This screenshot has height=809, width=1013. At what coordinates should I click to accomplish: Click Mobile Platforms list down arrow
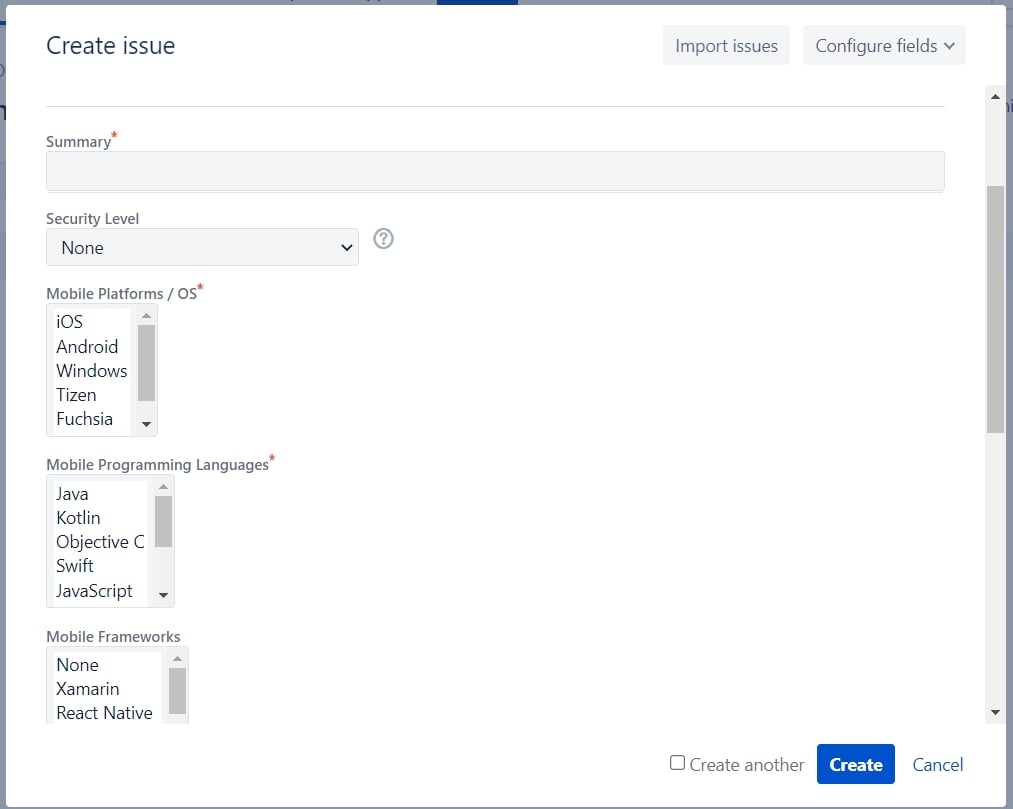147,425
